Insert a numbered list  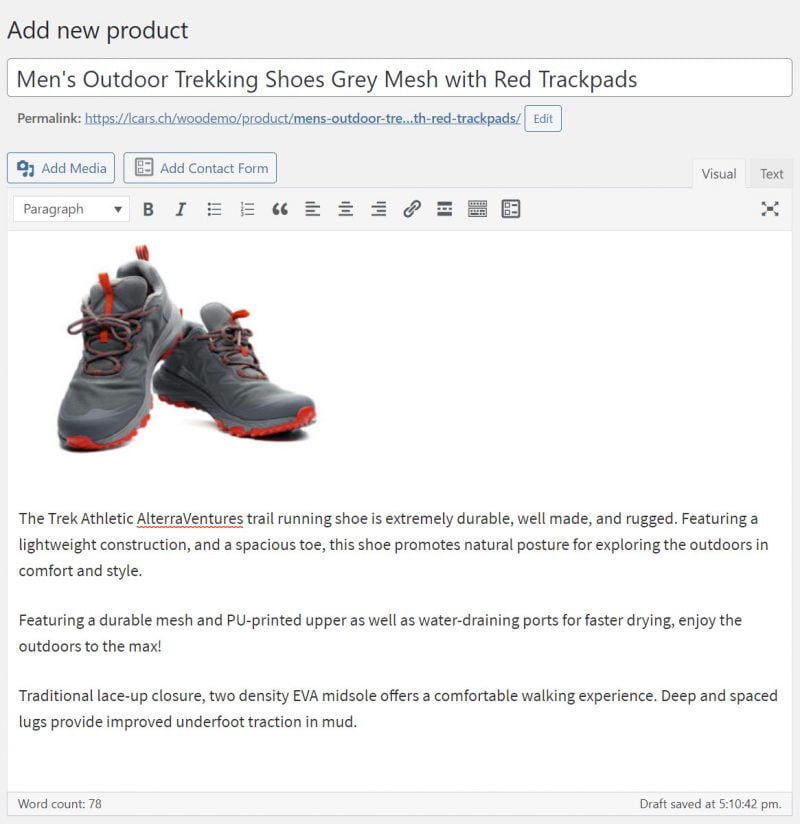[x=247, y=209]
